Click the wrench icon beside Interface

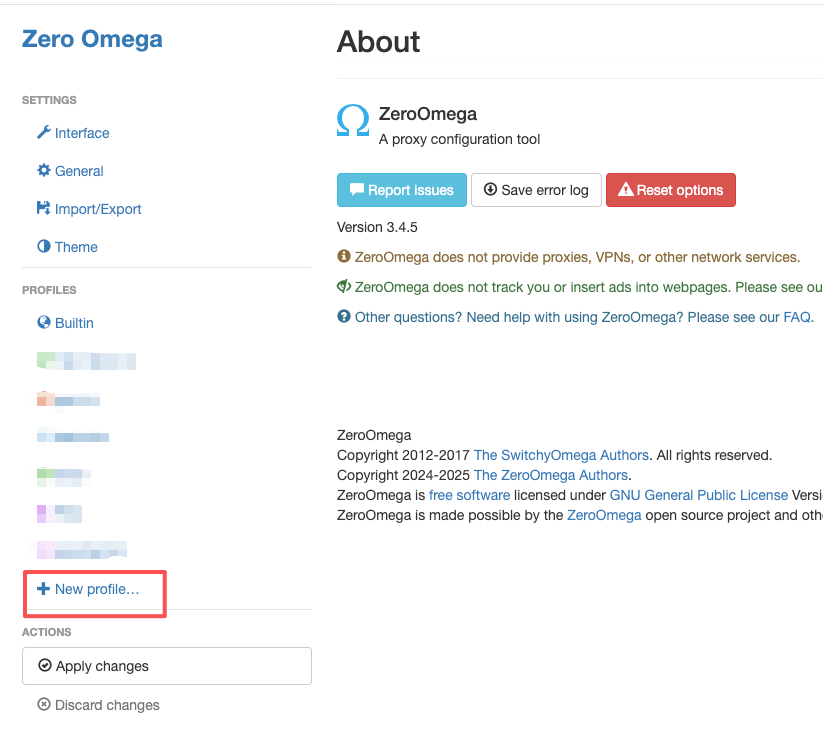(x=44, y=133)
